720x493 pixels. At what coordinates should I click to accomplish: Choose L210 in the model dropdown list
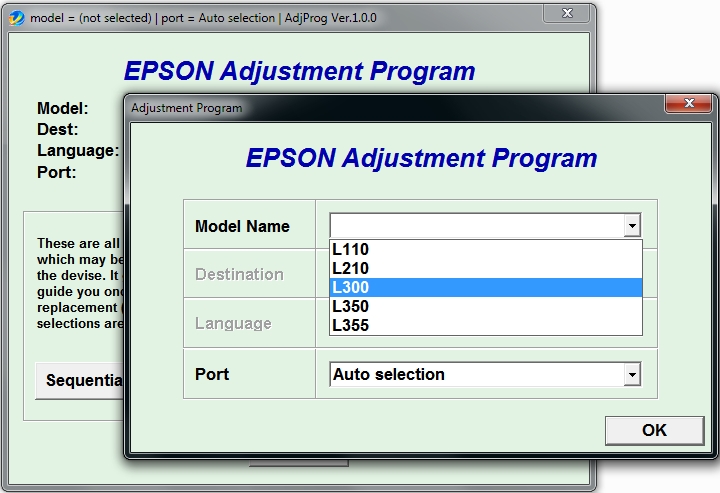485,268
